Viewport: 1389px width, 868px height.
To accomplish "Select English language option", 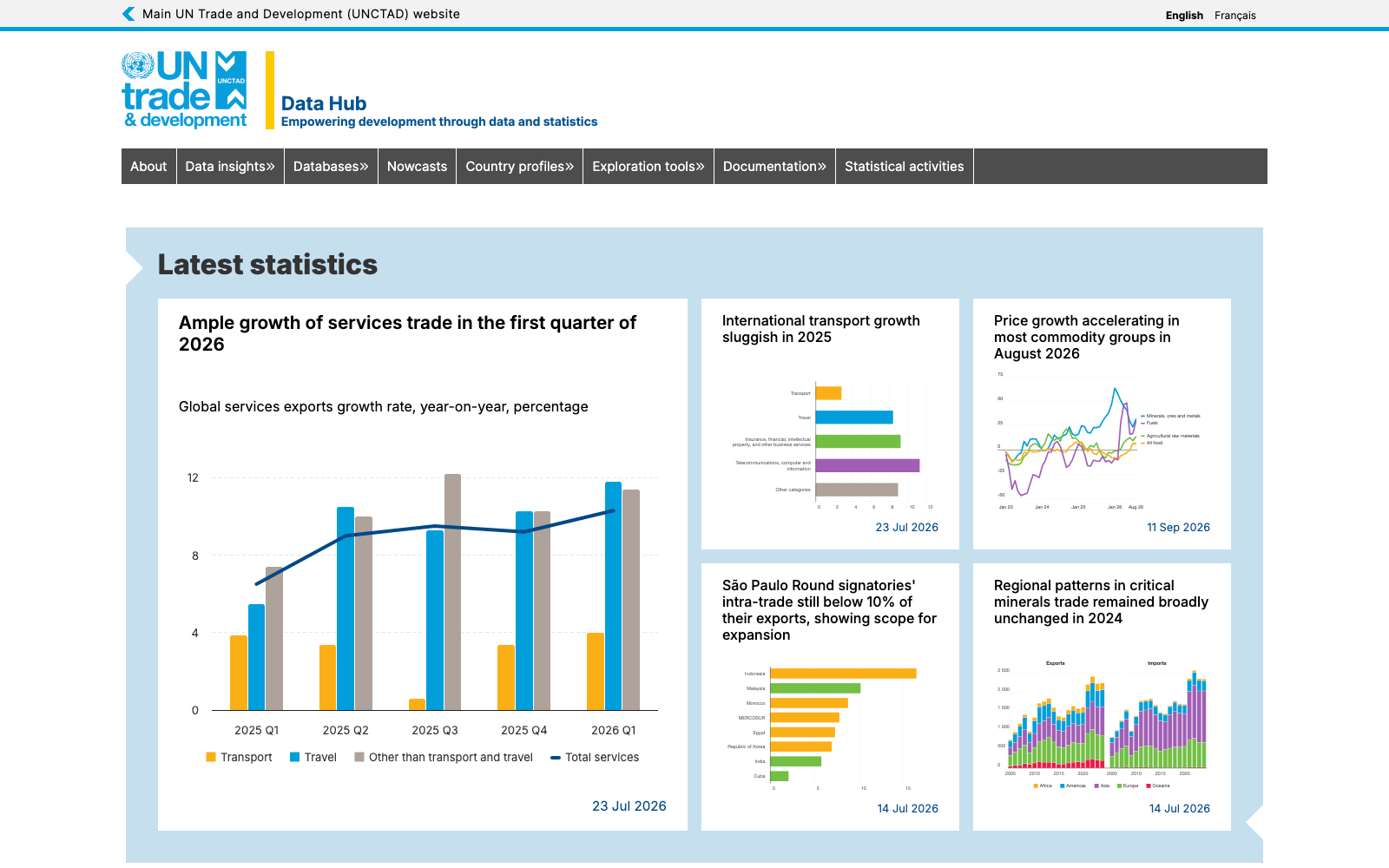I will click(x=1184, y=16).
